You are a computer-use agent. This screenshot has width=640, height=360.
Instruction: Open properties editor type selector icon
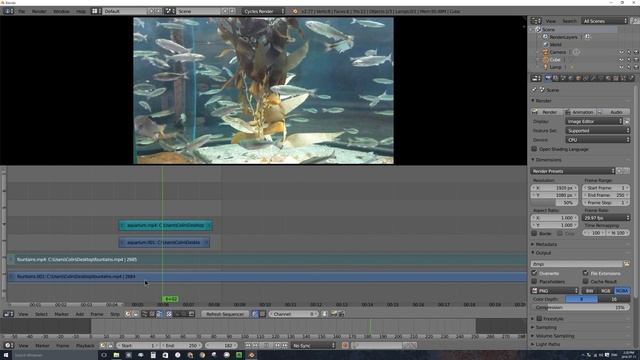pyautogui.click(x=536, y=78)
